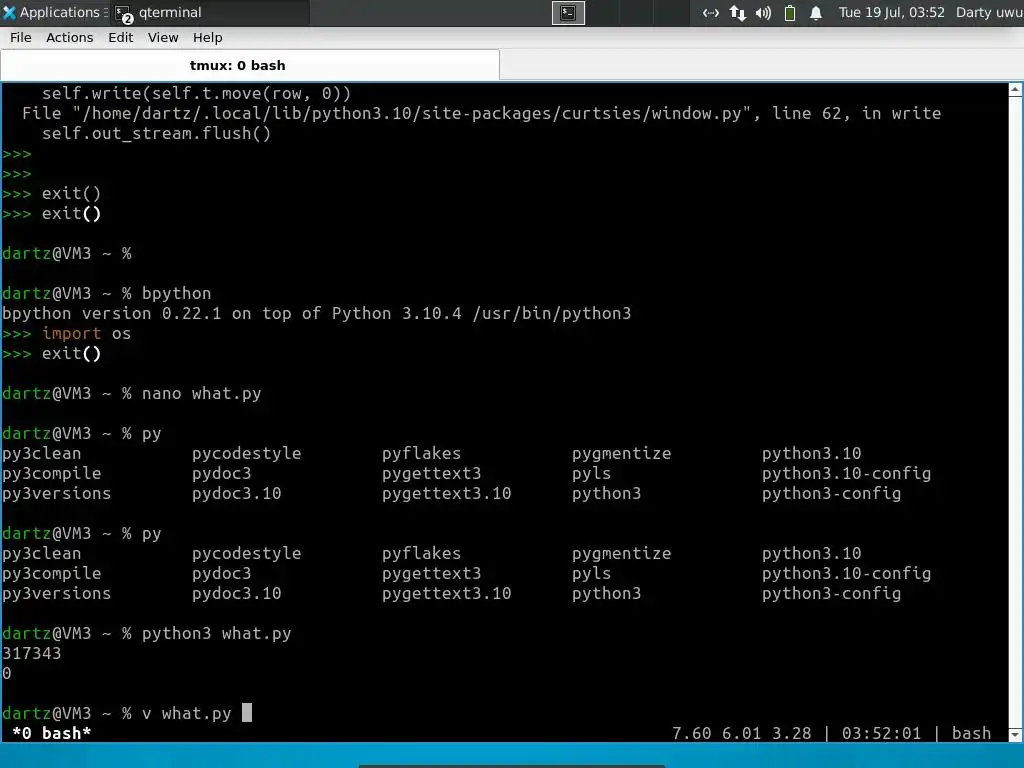The image size is (1024, 768).
Task: Click the scrollbar down arrow
Action: [x=1015, y=734]
